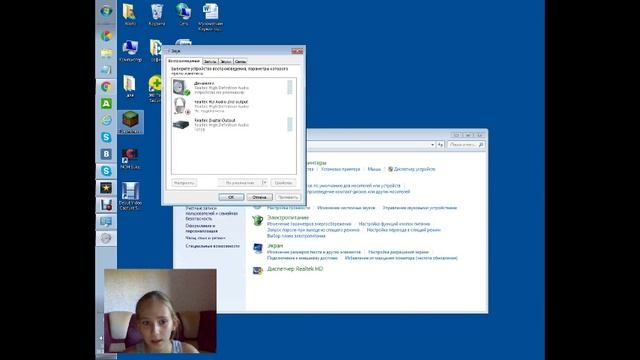Open the Изменение системных звуков link
Viewport: 640px width, 360px height.
[x=346, y=208]
